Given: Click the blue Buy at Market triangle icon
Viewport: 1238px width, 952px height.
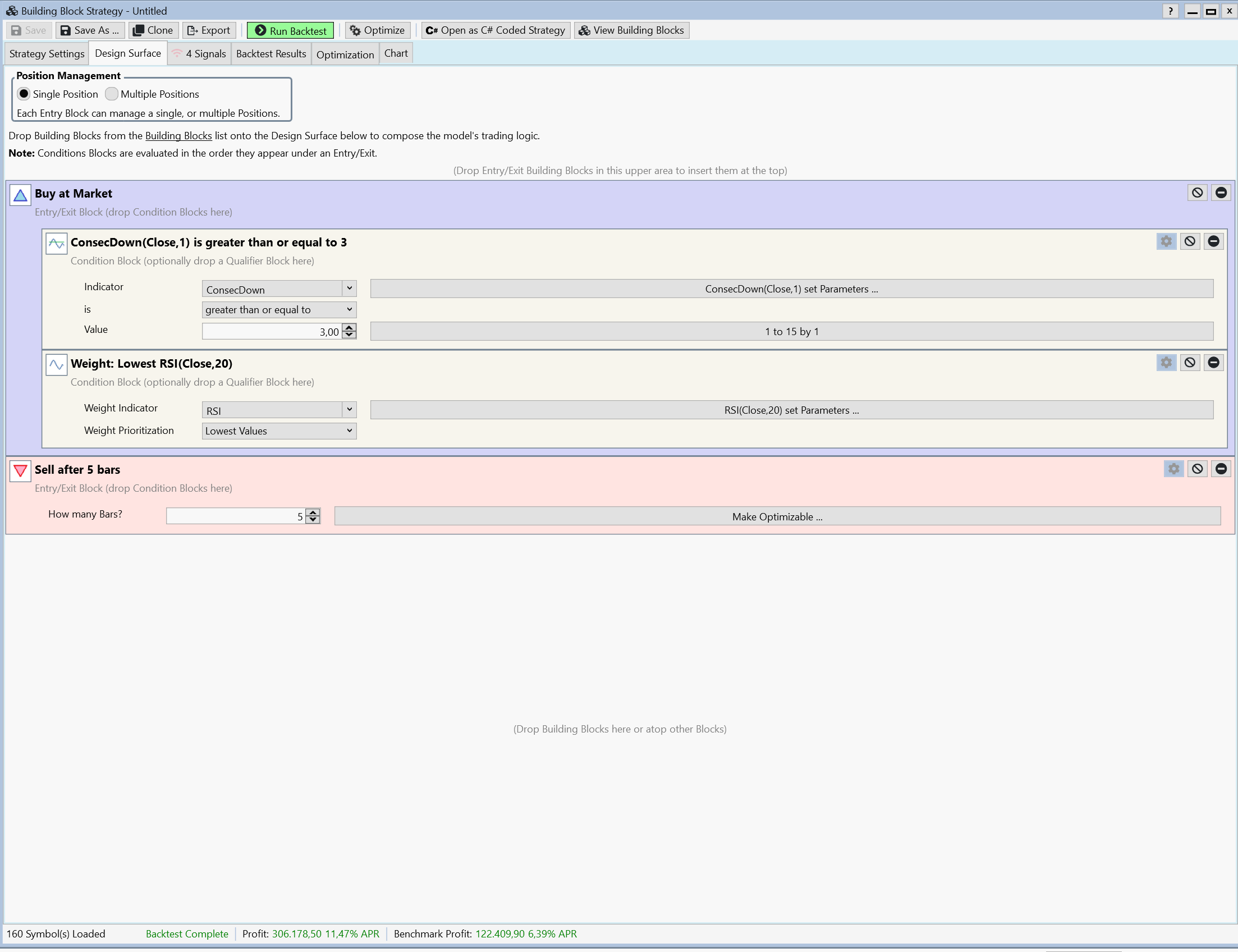Looking at the screenshot, I should [20, 195].
